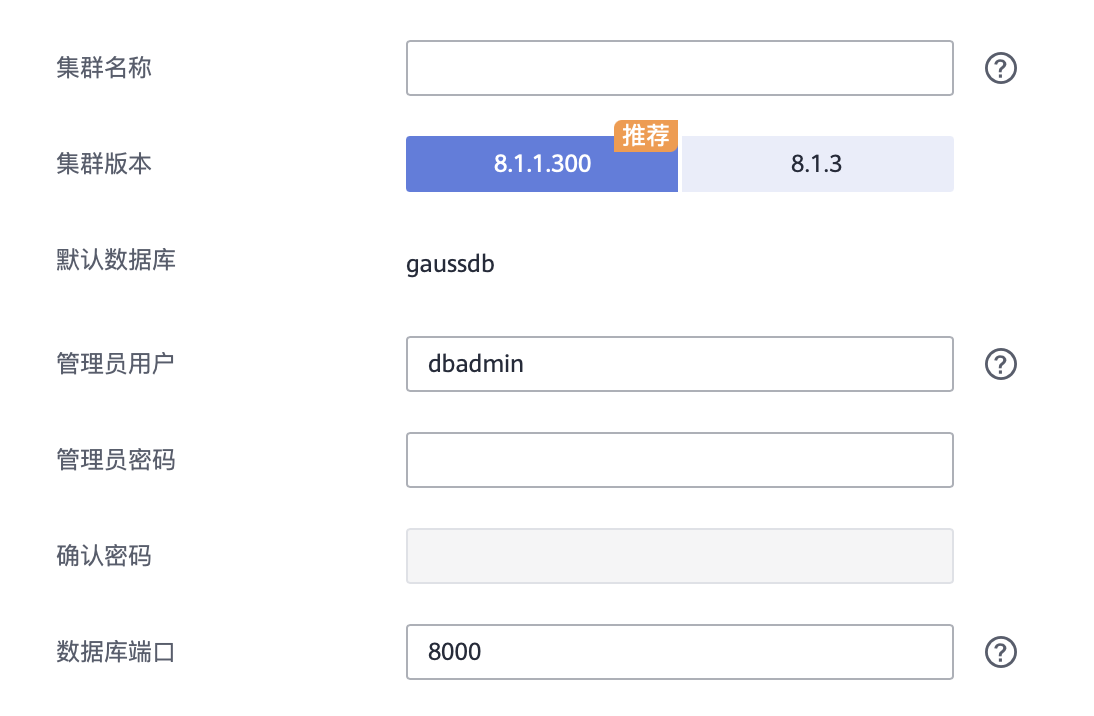Click the help icon beside 集群名称 field
The width and height of the screenshot is (1094, 716).
pos(1001,68)
